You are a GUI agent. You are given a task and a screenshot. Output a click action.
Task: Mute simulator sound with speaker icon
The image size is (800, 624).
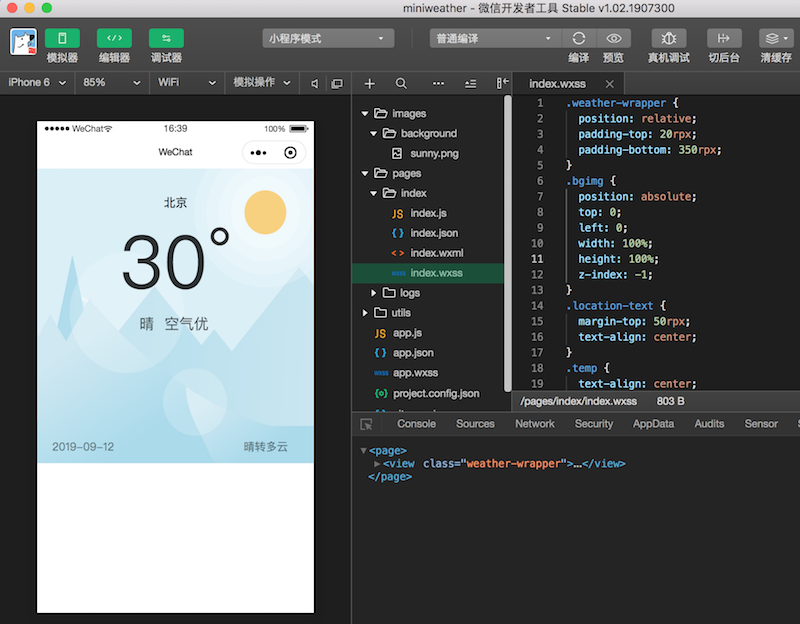pos(315,83)
